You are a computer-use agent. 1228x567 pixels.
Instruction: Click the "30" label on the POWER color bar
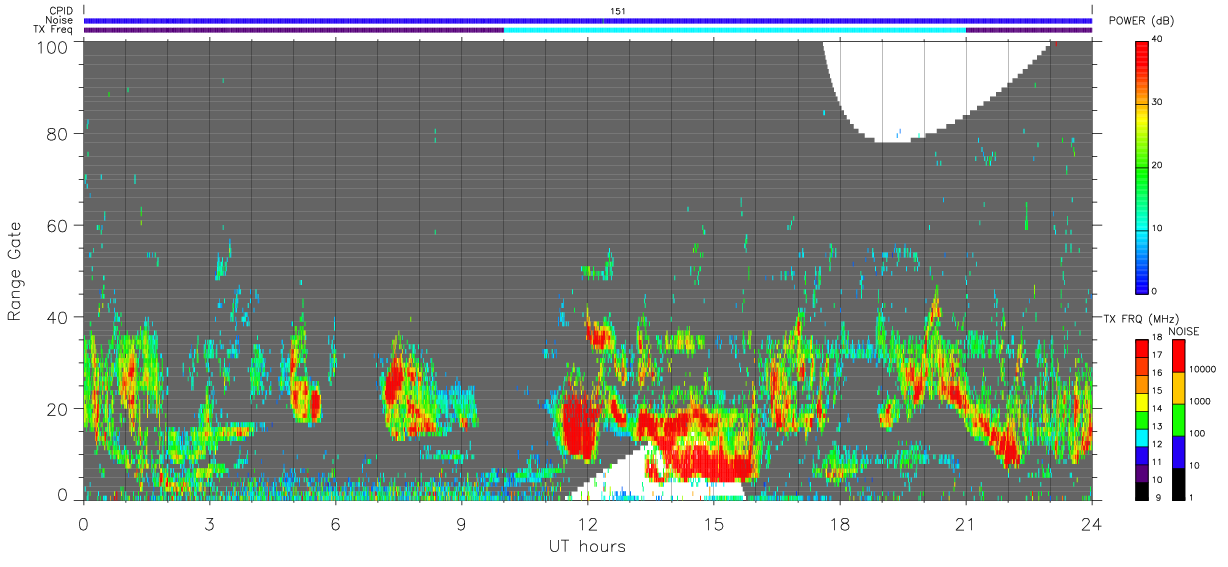1157,102
